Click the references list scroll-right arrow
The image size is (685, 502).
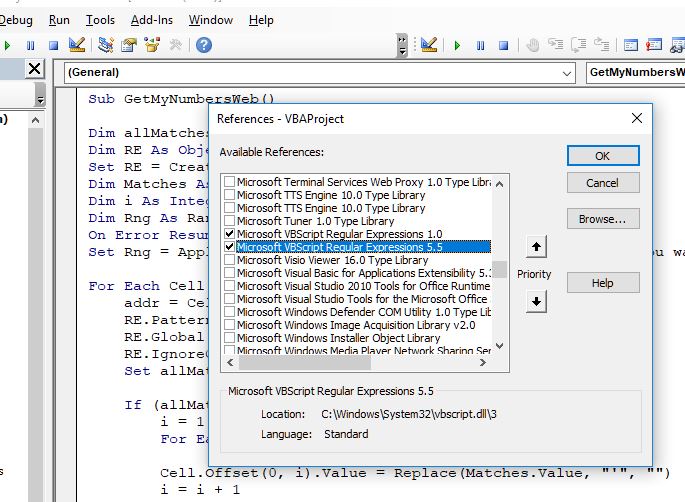(483, 362)
